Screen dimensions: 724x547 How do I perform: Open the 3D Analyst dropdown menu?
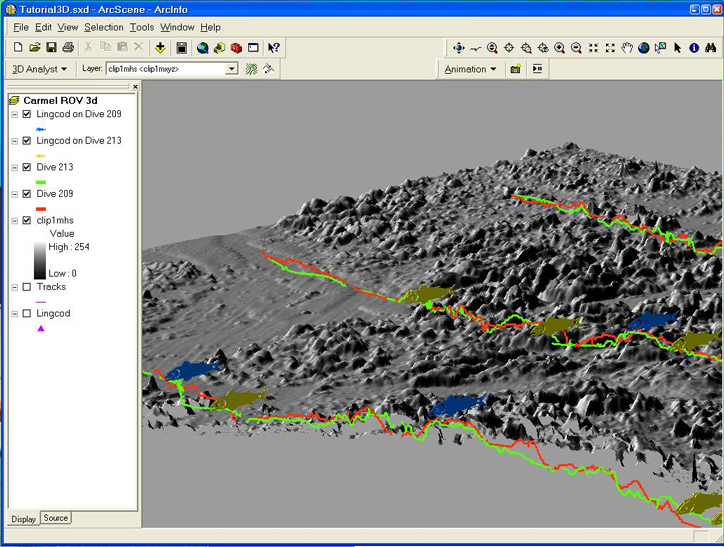(39, 69)
